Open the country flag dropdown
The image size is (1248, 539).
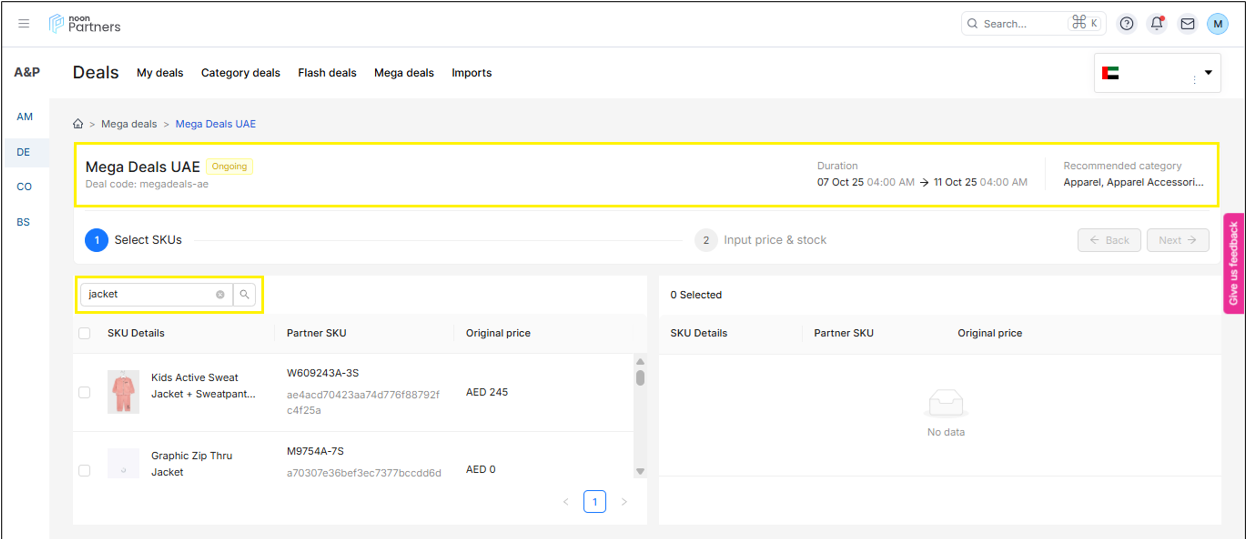pos(1157,73)
